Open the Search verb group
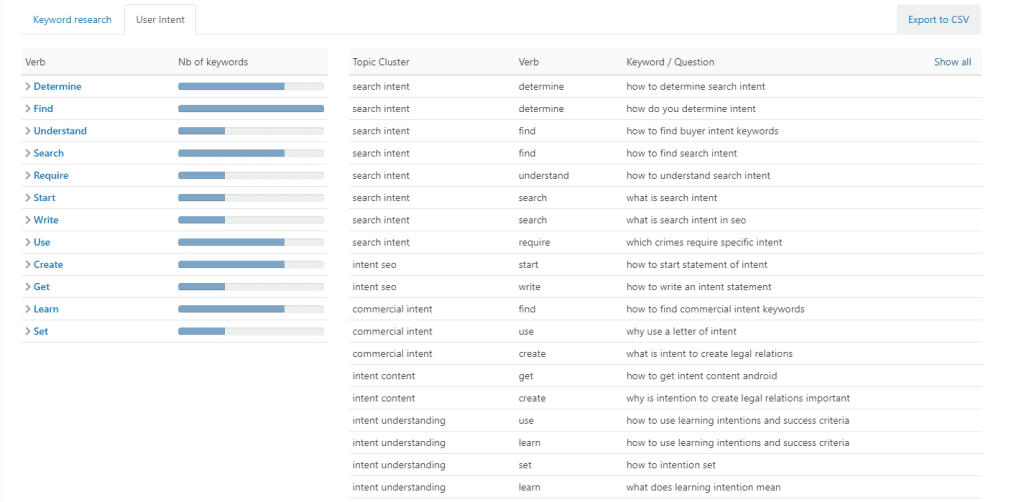The image size is (1024, 502). coord(48,153)
